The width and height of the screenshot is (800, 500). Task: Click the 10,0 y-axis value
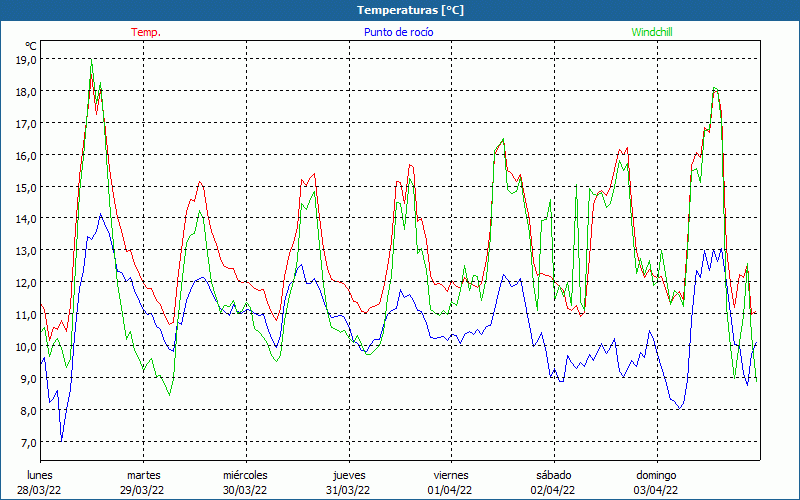click(x=27, y=346)
